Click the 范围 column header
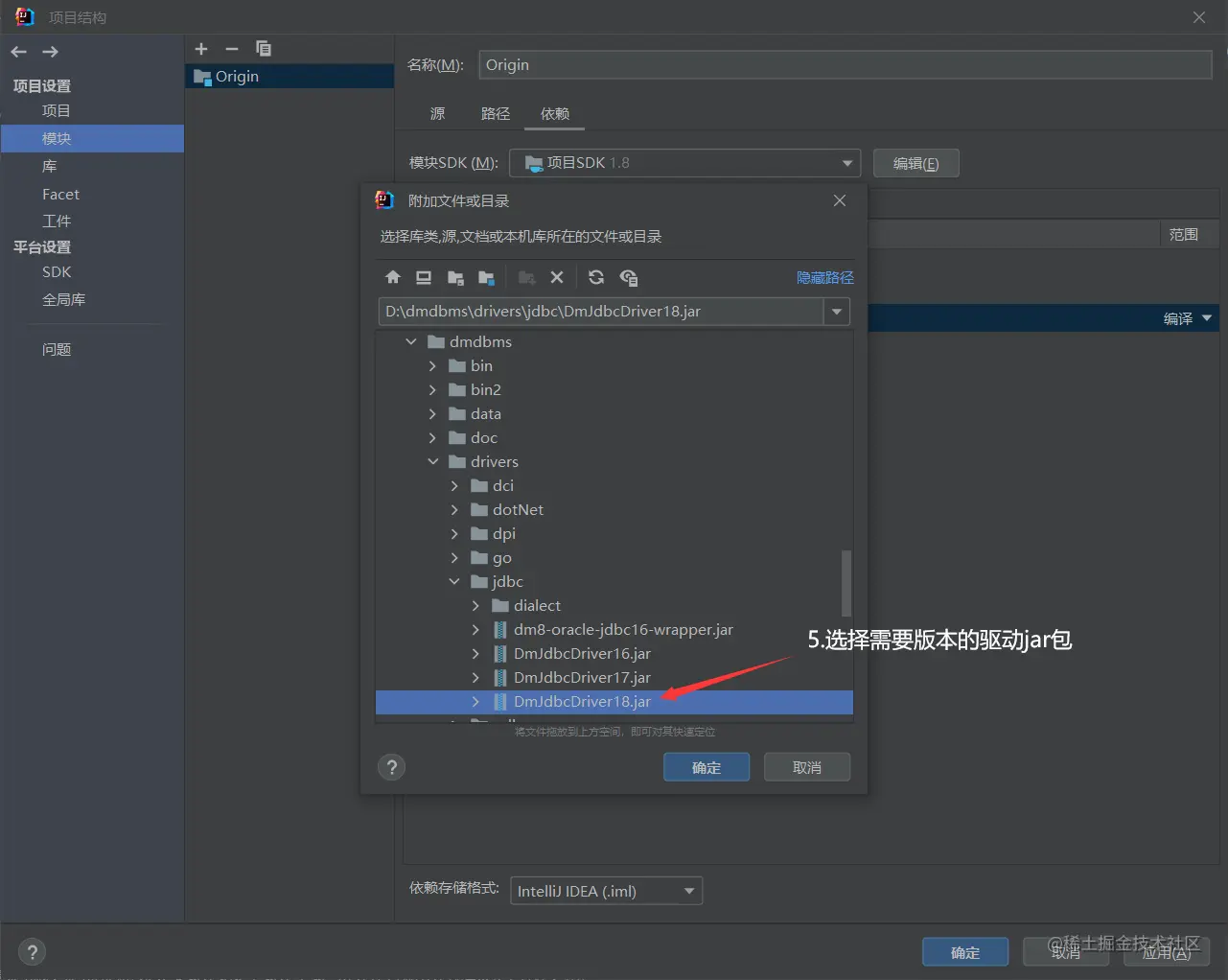Screen dimensions: 1228x980 [1184, 234]
